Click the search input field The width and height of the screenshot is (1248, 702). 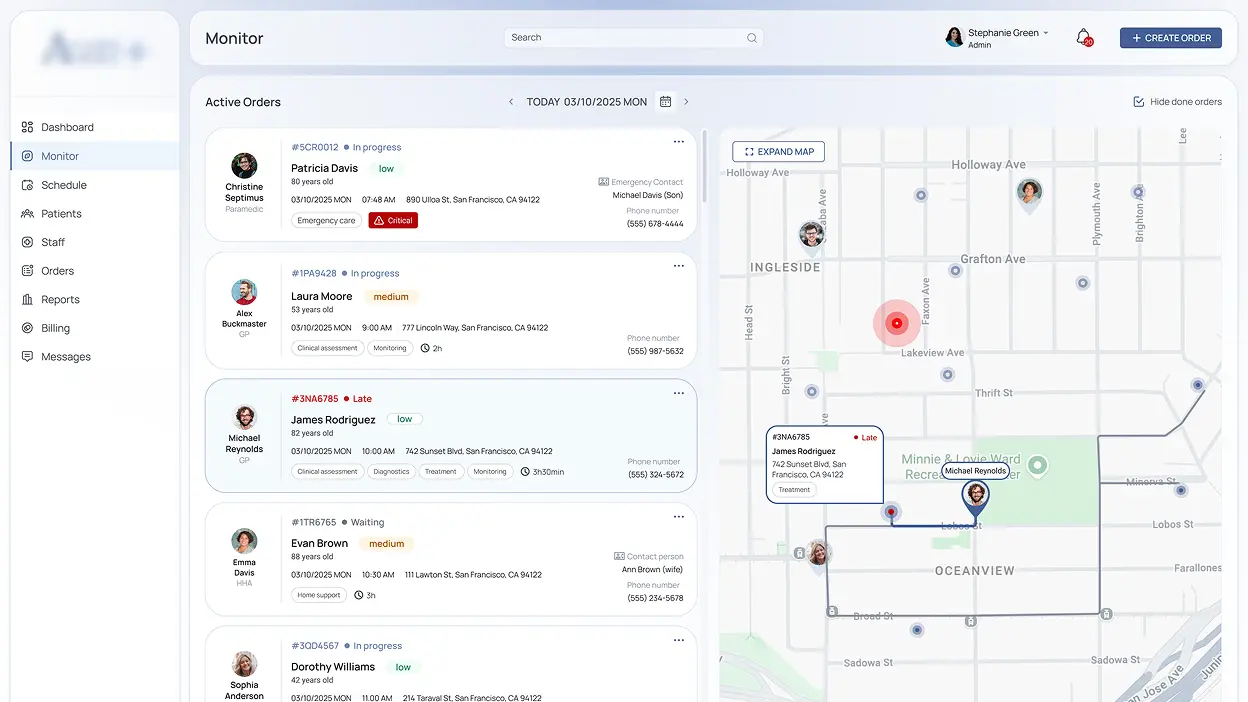click(633, 38)
